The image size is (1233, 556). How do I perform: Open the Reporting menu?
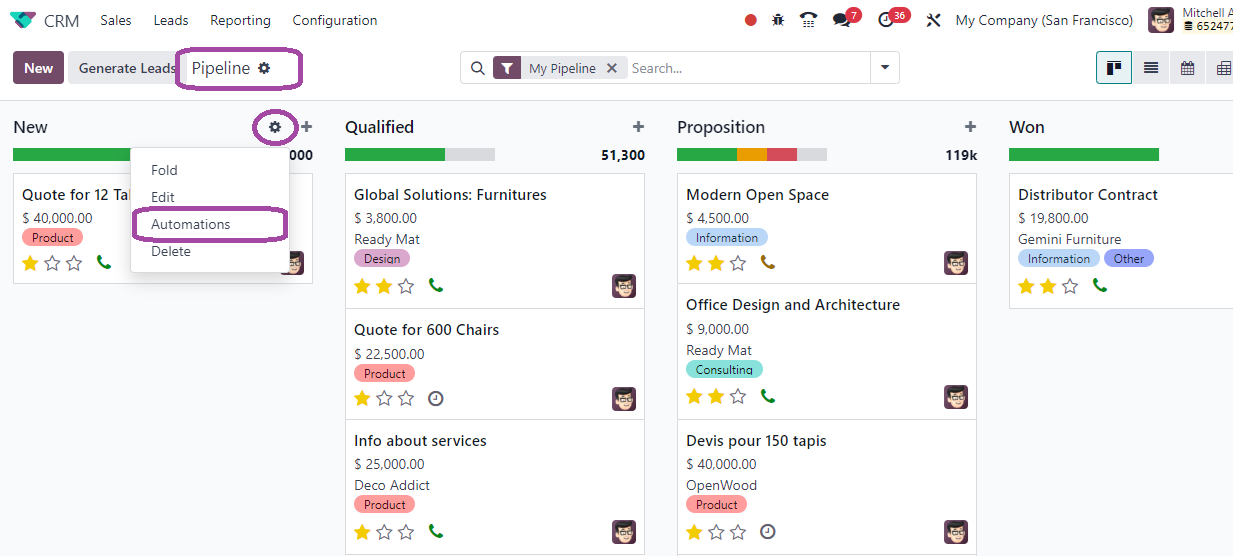pos(240,20)
